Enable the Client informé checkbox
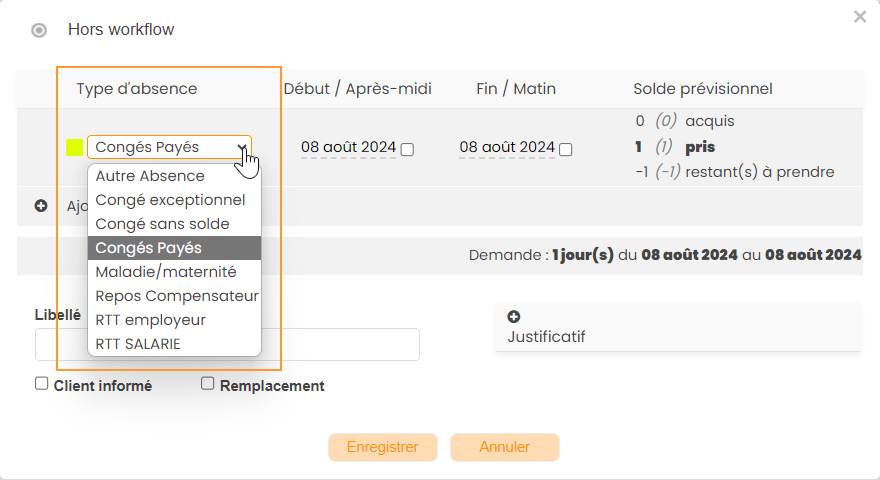 point(42,383)
